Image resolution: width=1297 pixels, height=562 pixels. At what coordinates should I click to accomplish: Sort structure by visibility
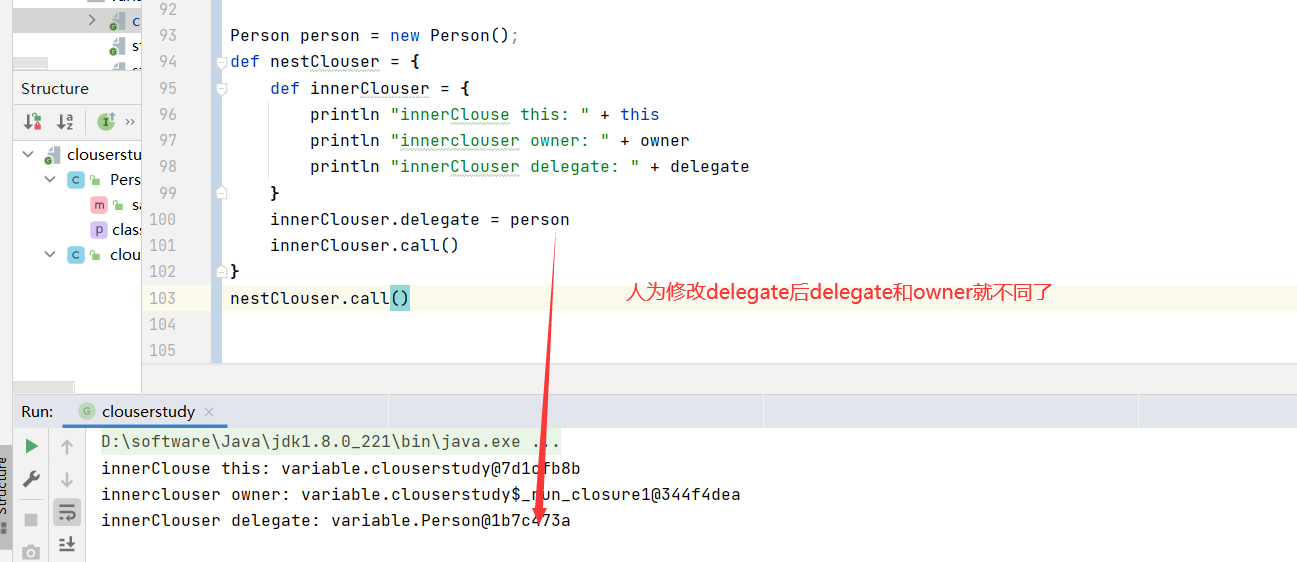coord(33,122)
